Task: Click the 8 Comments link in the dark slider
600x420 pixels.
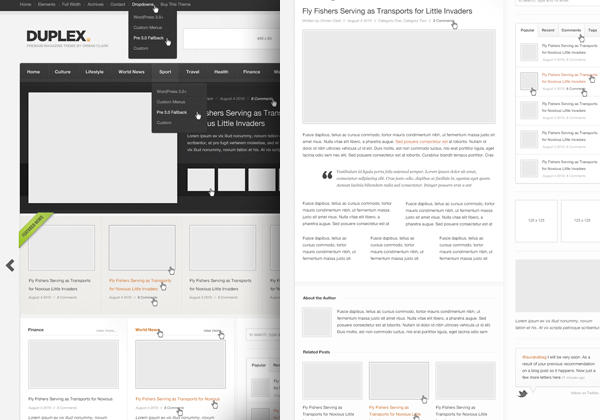Action: click(x=262, y=99)
